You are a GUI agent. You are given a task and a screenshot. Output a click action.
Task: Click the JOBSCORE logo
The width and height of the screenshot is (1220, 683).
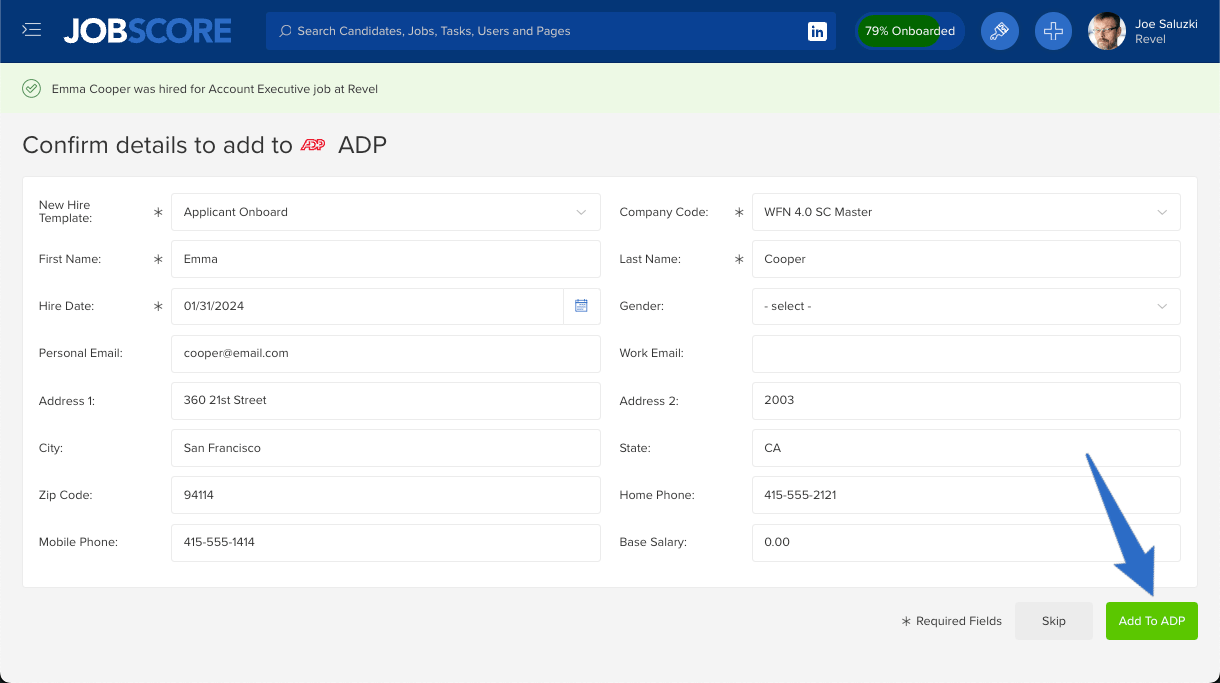146,30
